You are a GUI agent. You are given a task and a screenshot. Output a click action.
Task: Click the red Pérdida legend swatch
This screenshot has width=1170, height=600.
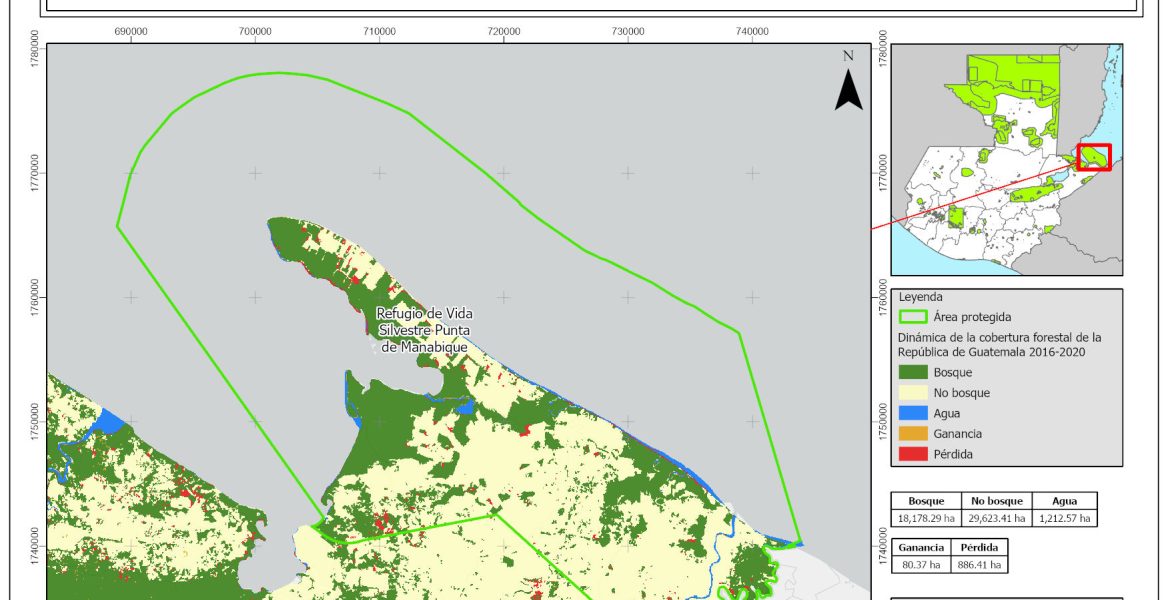coord(913,454)
